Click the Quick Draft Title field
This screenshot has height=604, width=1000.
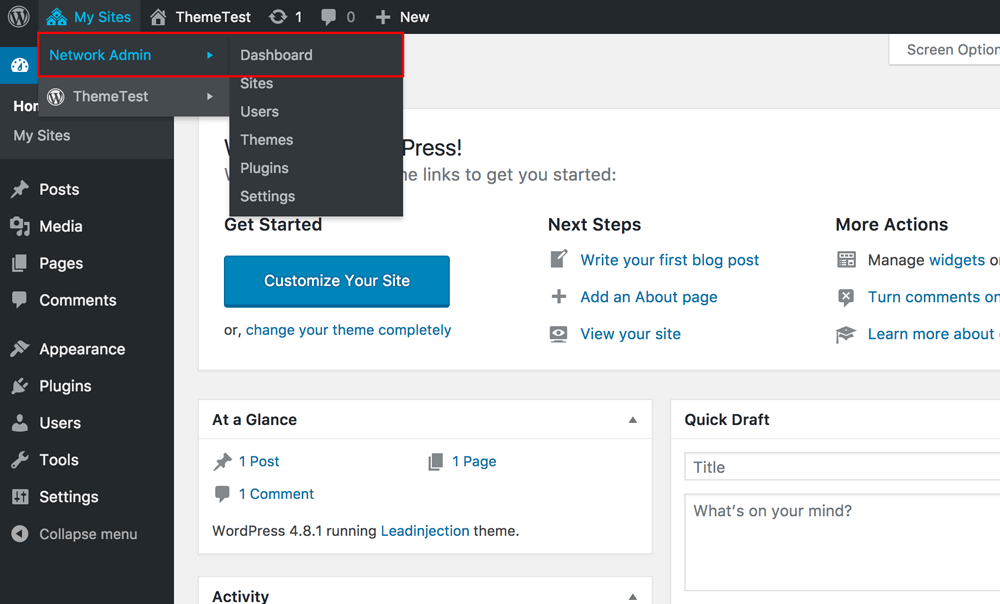842,467
